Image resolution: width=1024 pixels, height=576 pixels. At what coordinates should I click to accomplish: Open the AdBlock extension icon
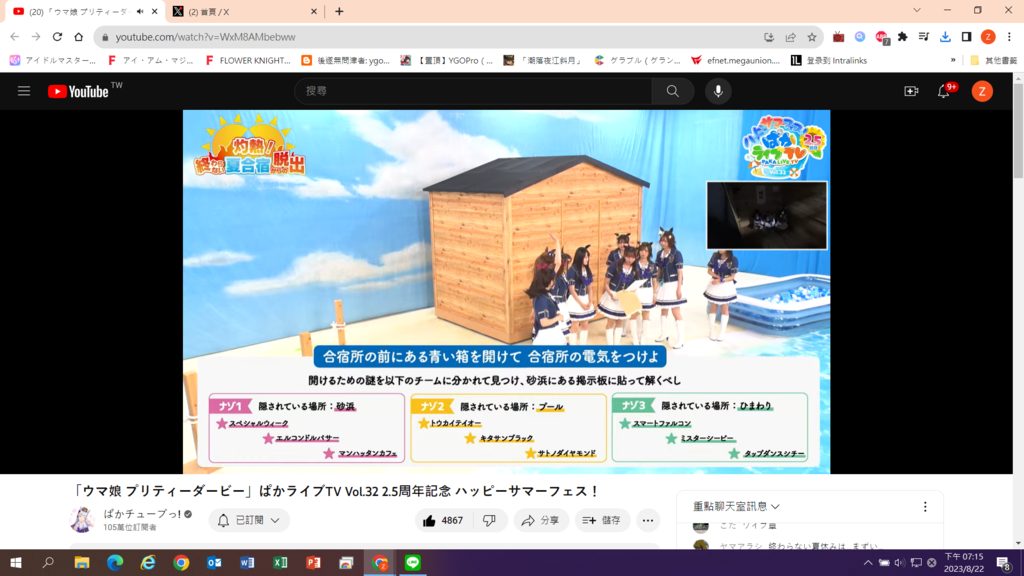point(882,37)
